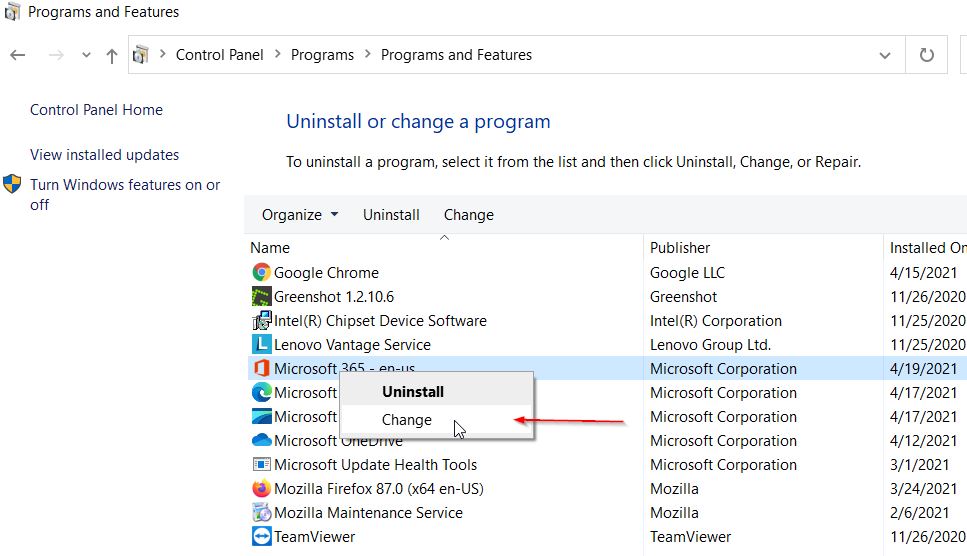
Task: Expand the address bar history dropdown
Action: (884, 55)
